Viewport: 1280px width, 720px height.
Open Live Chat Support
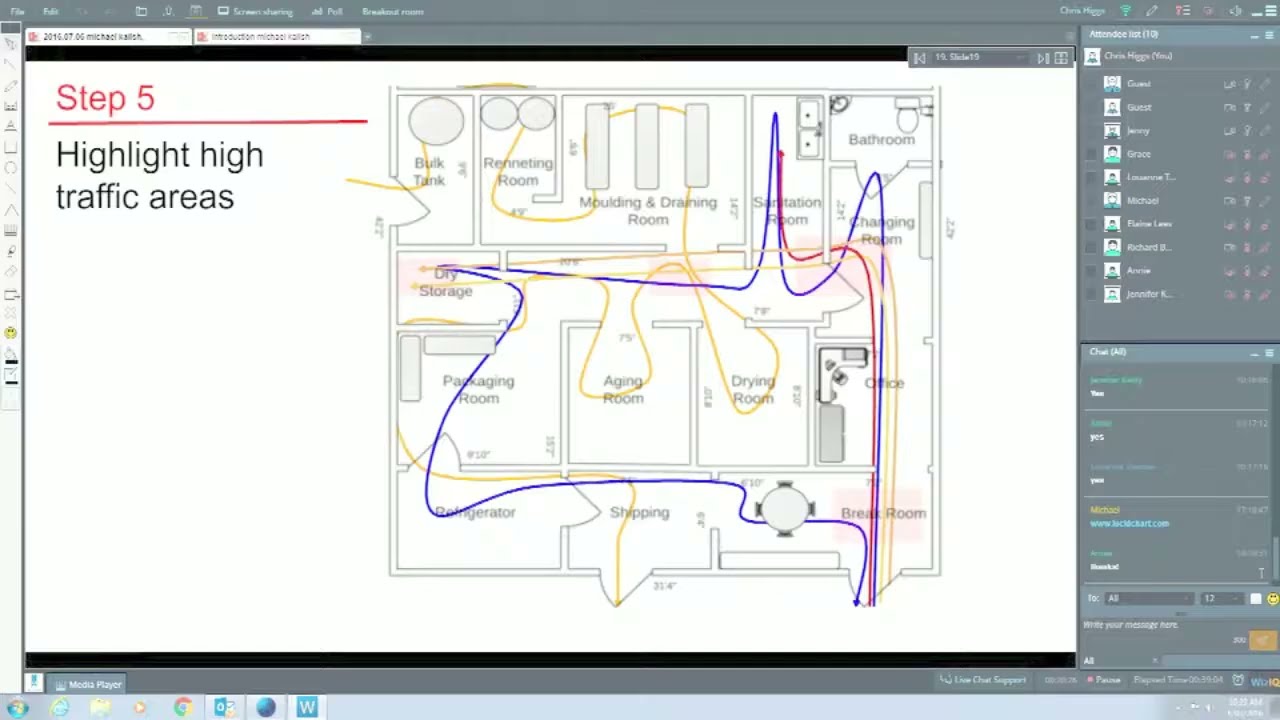(983, 680)
